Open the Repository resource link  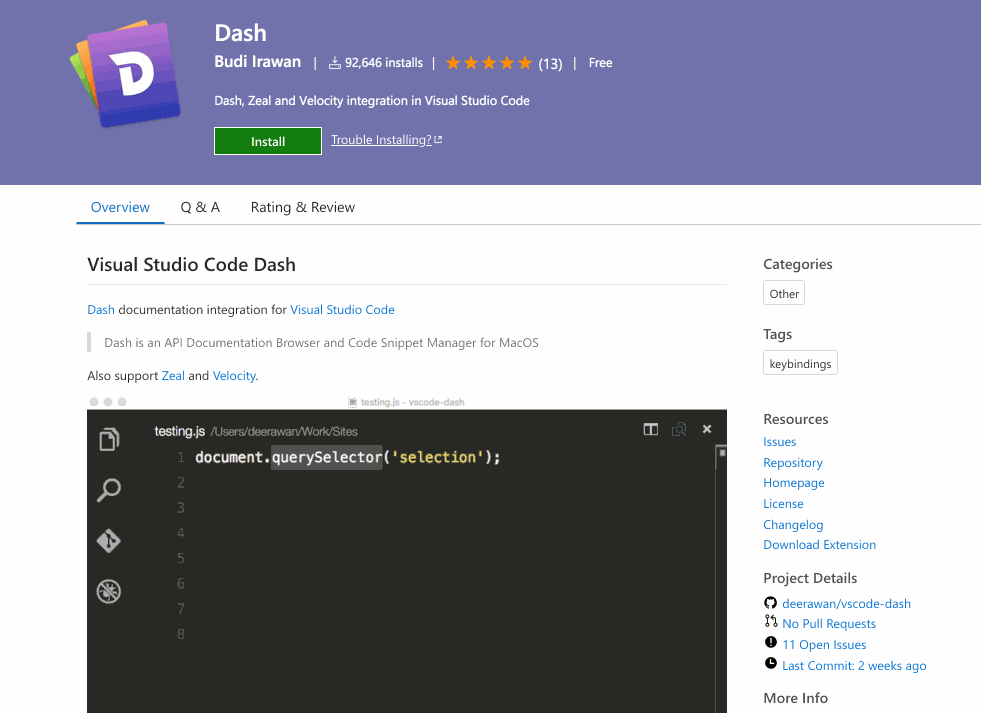tap(793, 462)
